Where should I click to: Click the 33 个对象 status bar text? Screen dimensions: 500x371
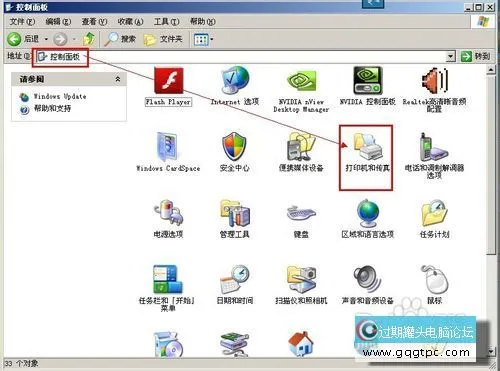tap(21, 364)
